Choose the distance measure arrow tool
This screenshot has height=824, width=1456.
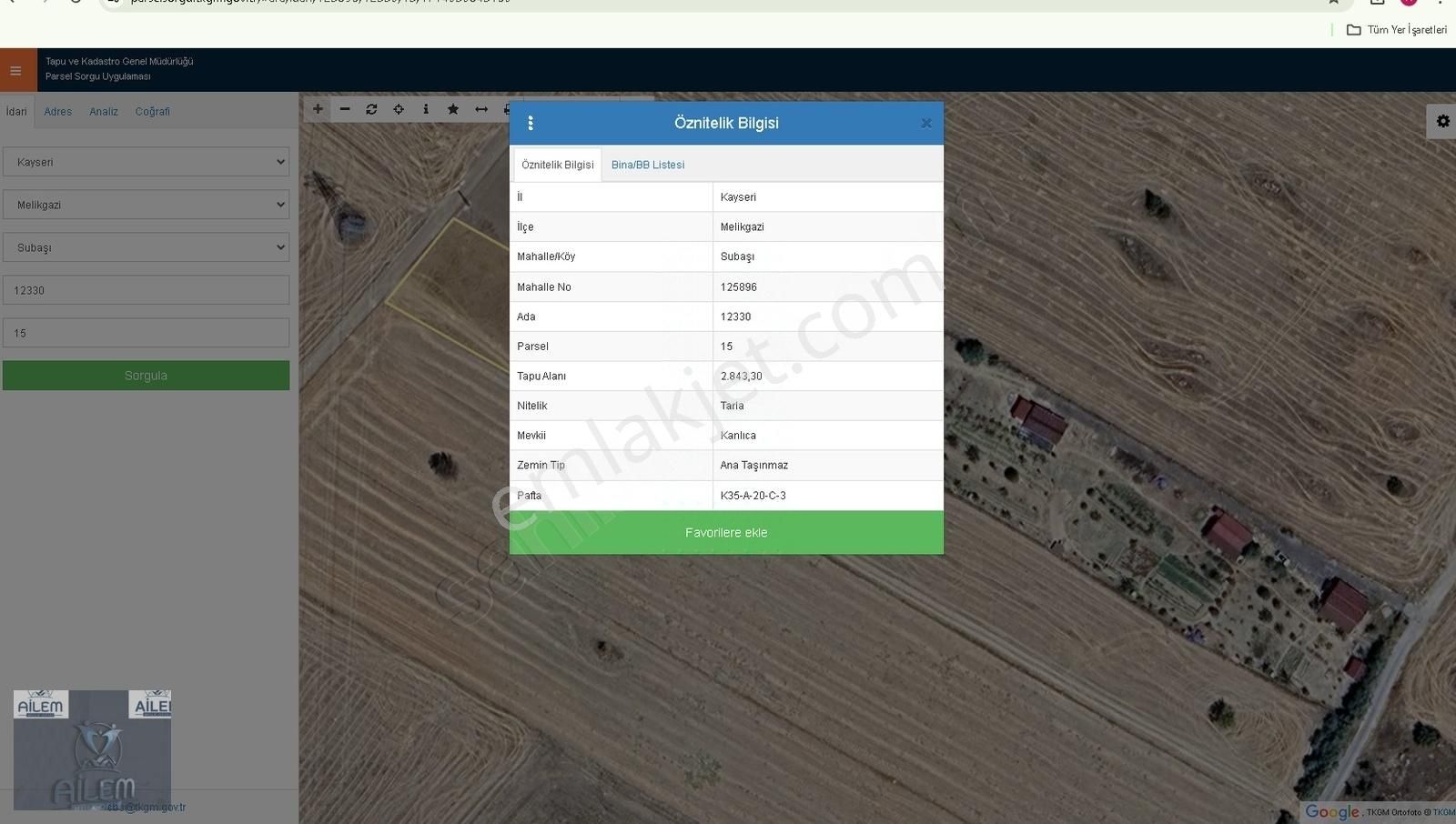pyautogui.click(x=481, y=109)
